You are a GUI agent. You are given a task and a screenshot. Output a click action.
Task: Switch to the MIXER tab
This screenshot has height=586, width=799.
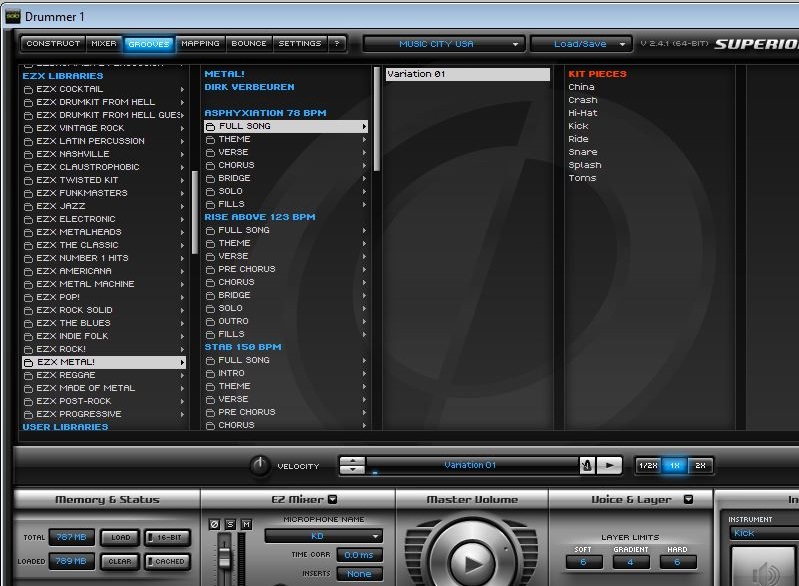[104, 44]
